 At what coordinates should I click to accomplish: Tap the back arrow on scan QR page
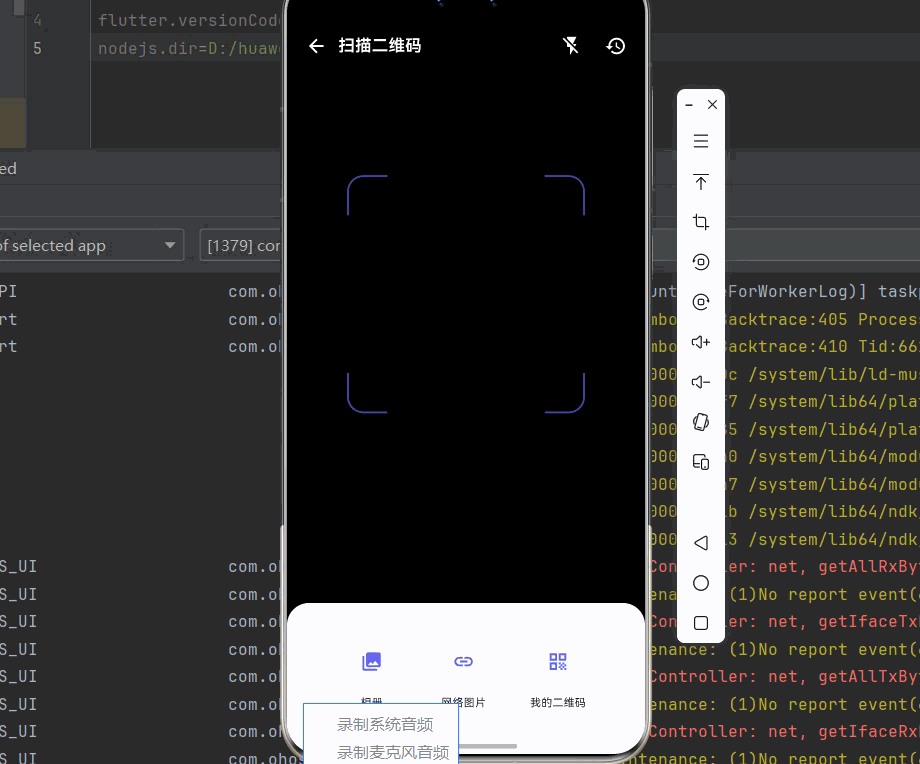pos(316,46)
